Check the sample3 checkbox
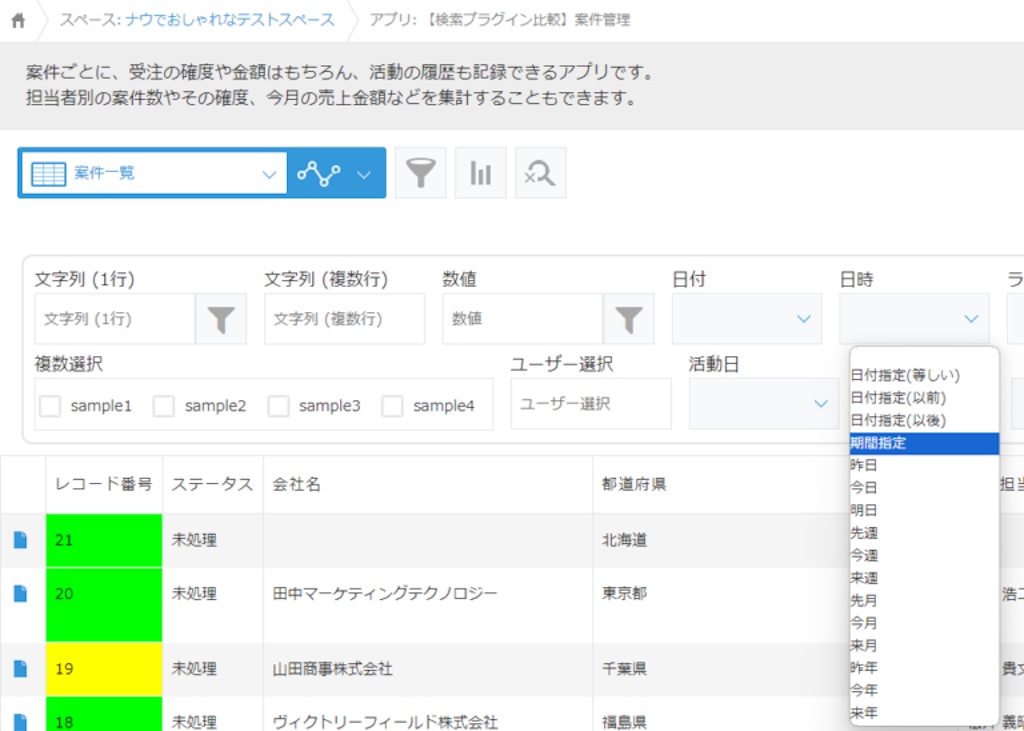Screen dimensions: 1024x731 click(278, 406)
